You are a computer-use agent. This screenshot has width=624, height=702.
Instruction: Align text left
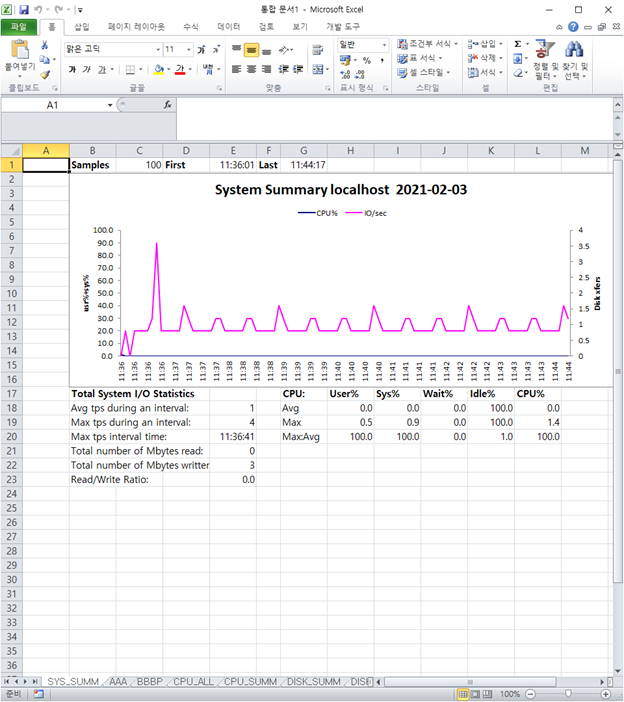pyautogui.click(x=237, y=69)
